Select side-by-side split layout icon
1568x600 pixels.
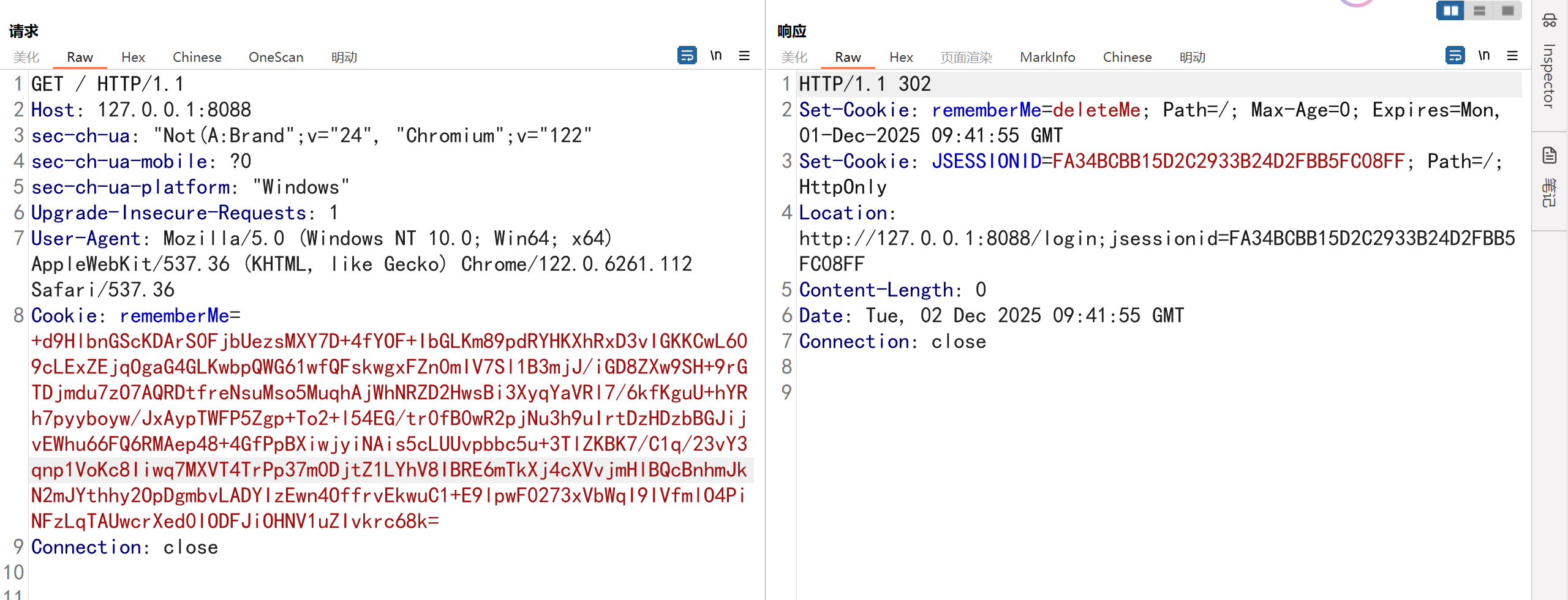click(1450, 10)
